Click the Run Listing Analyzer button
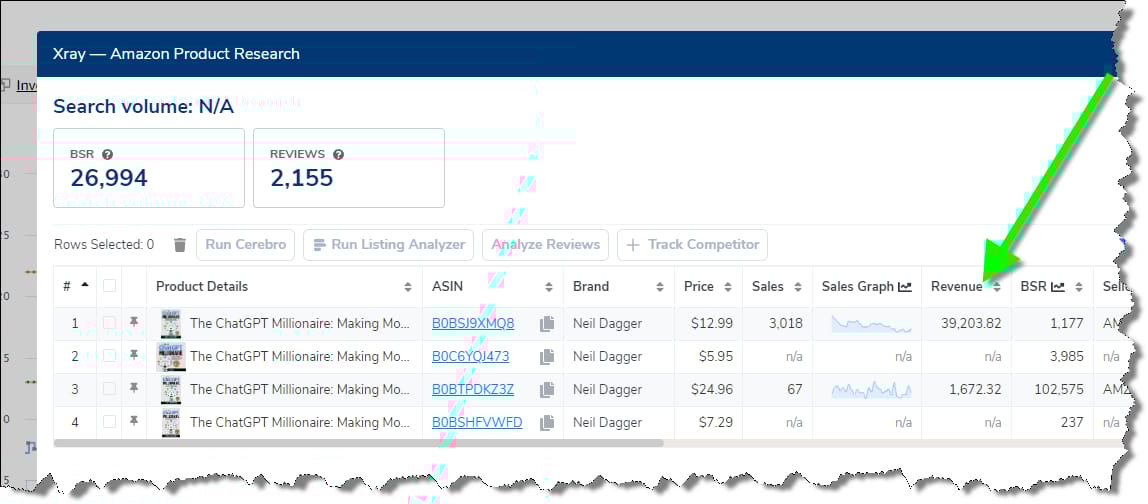1148x504 pixels. [389, 245]
